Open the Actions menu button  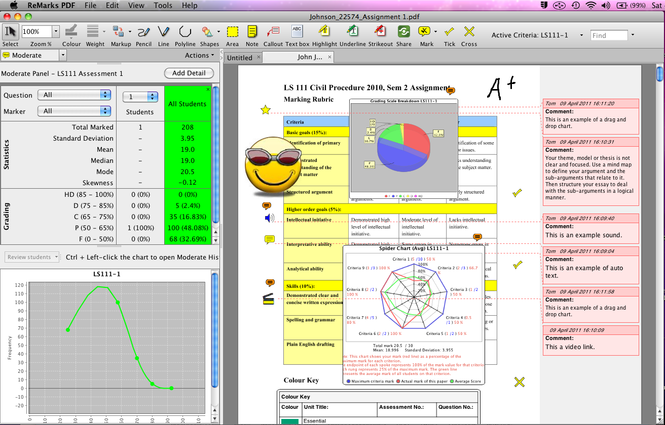click(199, 55)
